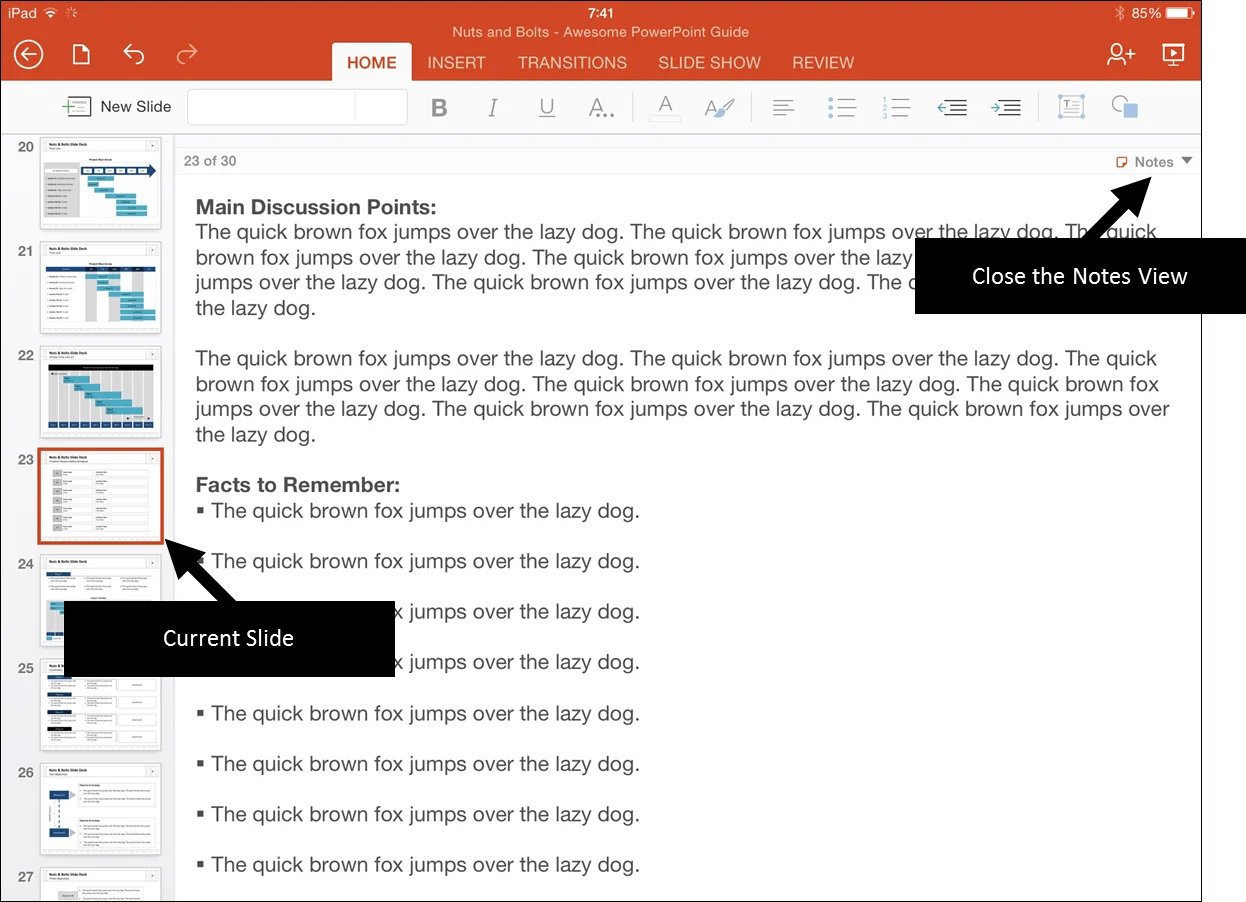Tap the Bluetooth icon in status bar
Screen dimensions: 1246x902
click(x=1119, y=13)
